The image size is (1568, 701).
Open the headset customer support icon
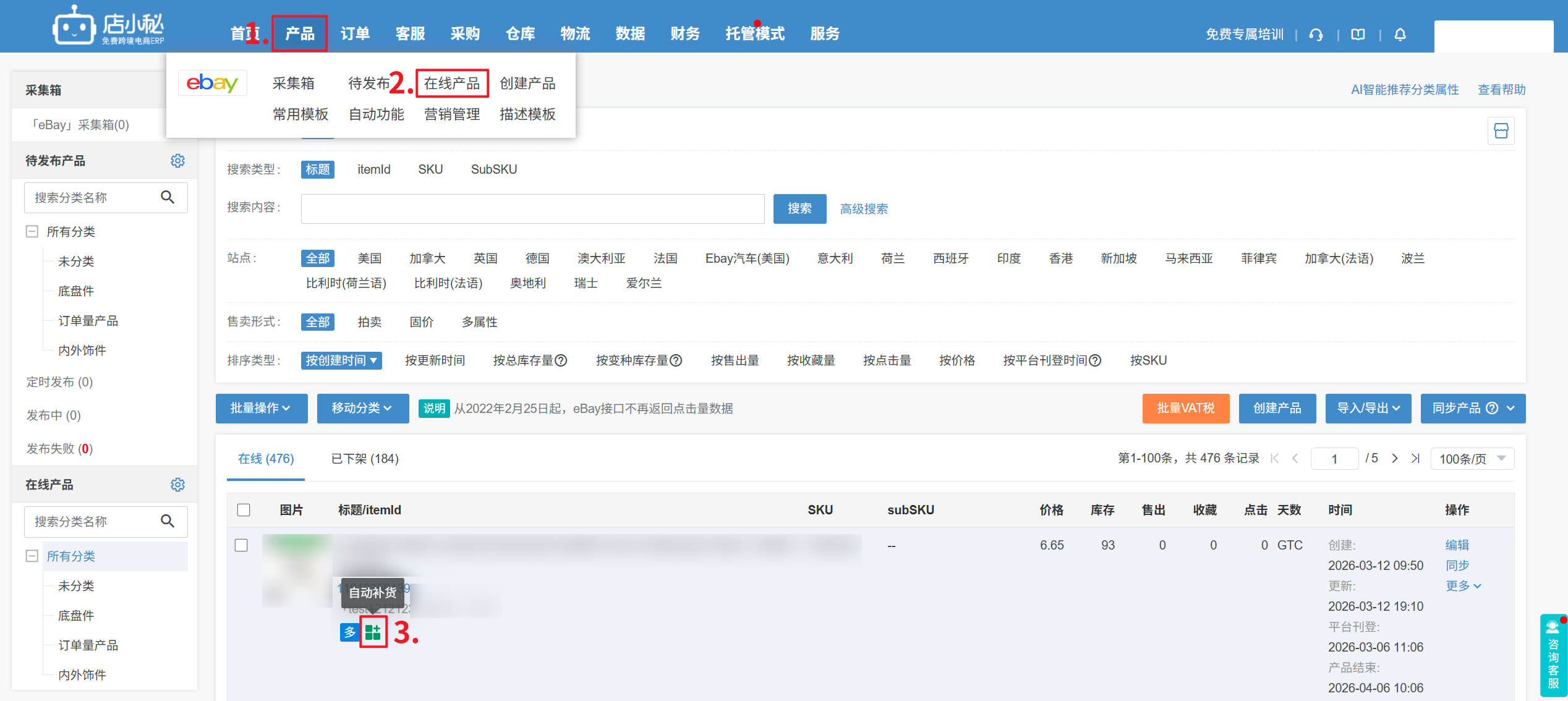[1316, 35]
